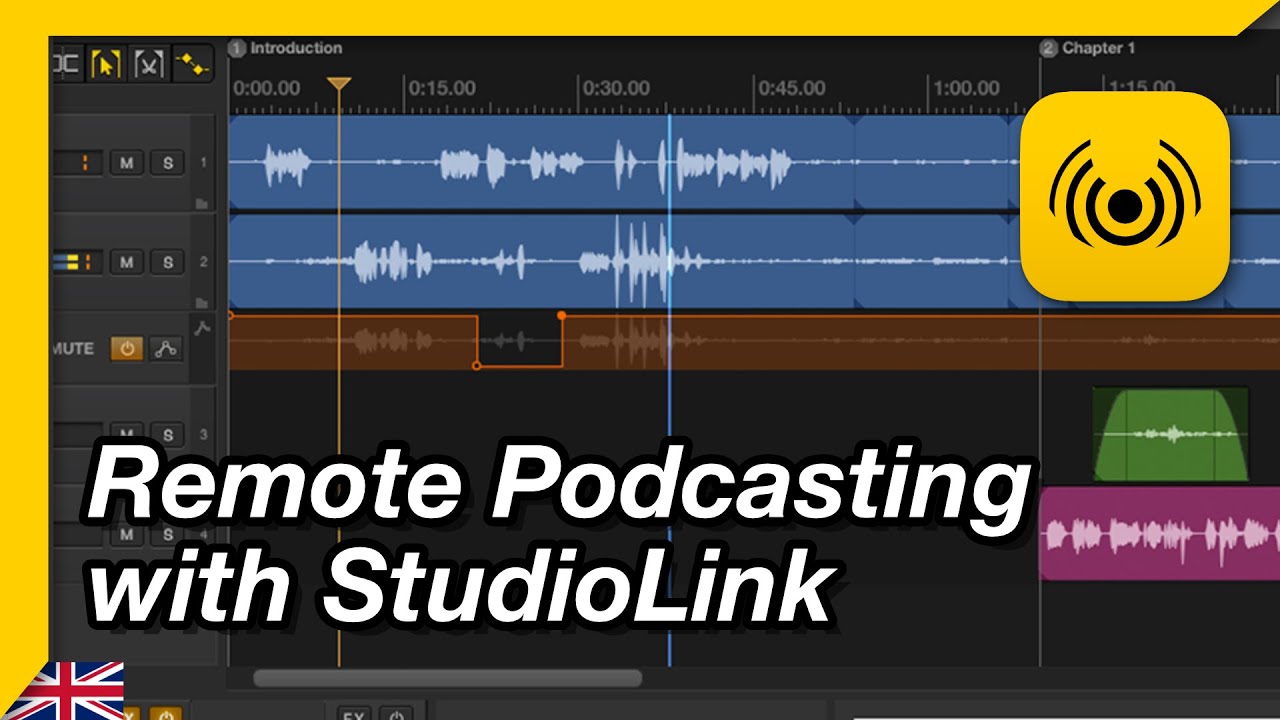Select the envelope points tool

[x=191, y=64]
